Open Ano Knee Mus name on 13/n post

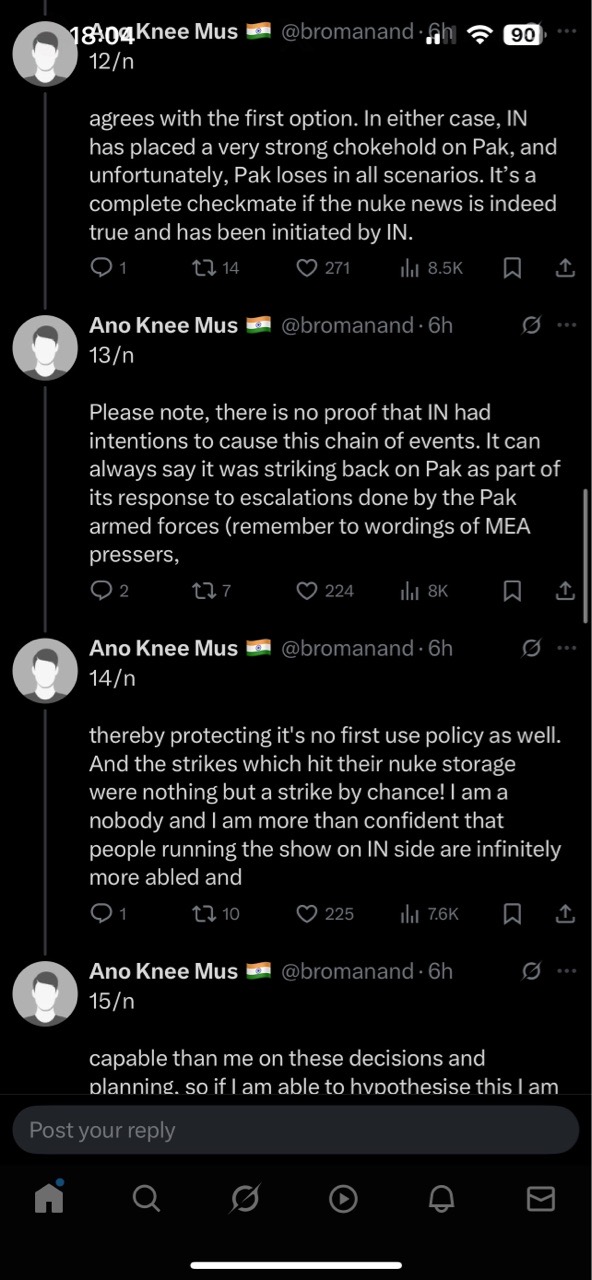click(x=164, y=325)
